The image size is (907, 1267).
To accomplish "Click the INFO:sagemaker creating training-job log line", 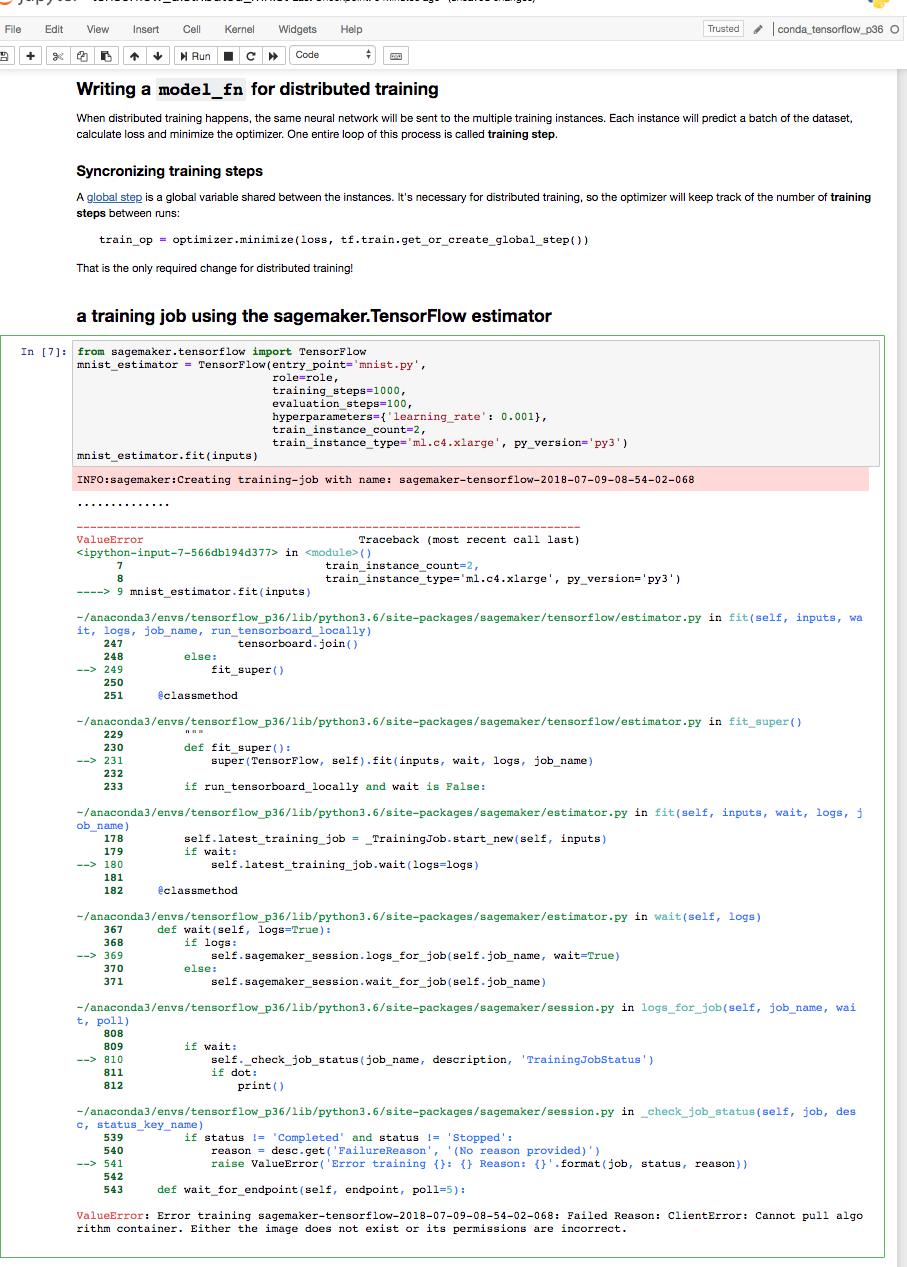I will [385, 480].
